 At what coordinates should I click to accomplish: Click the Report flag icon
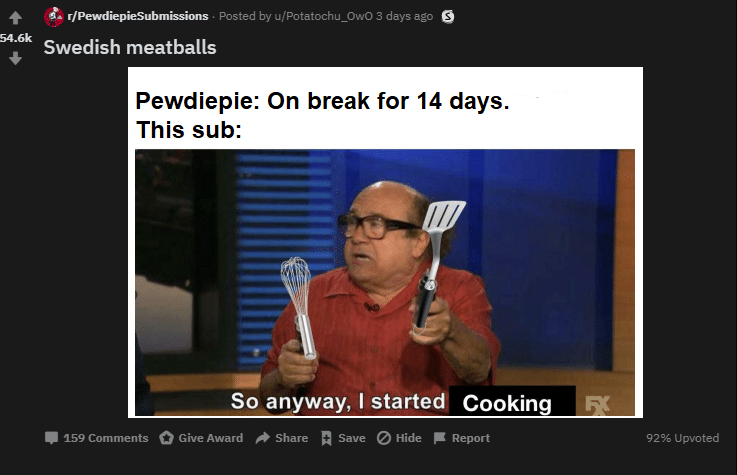(x=439, y=438)
